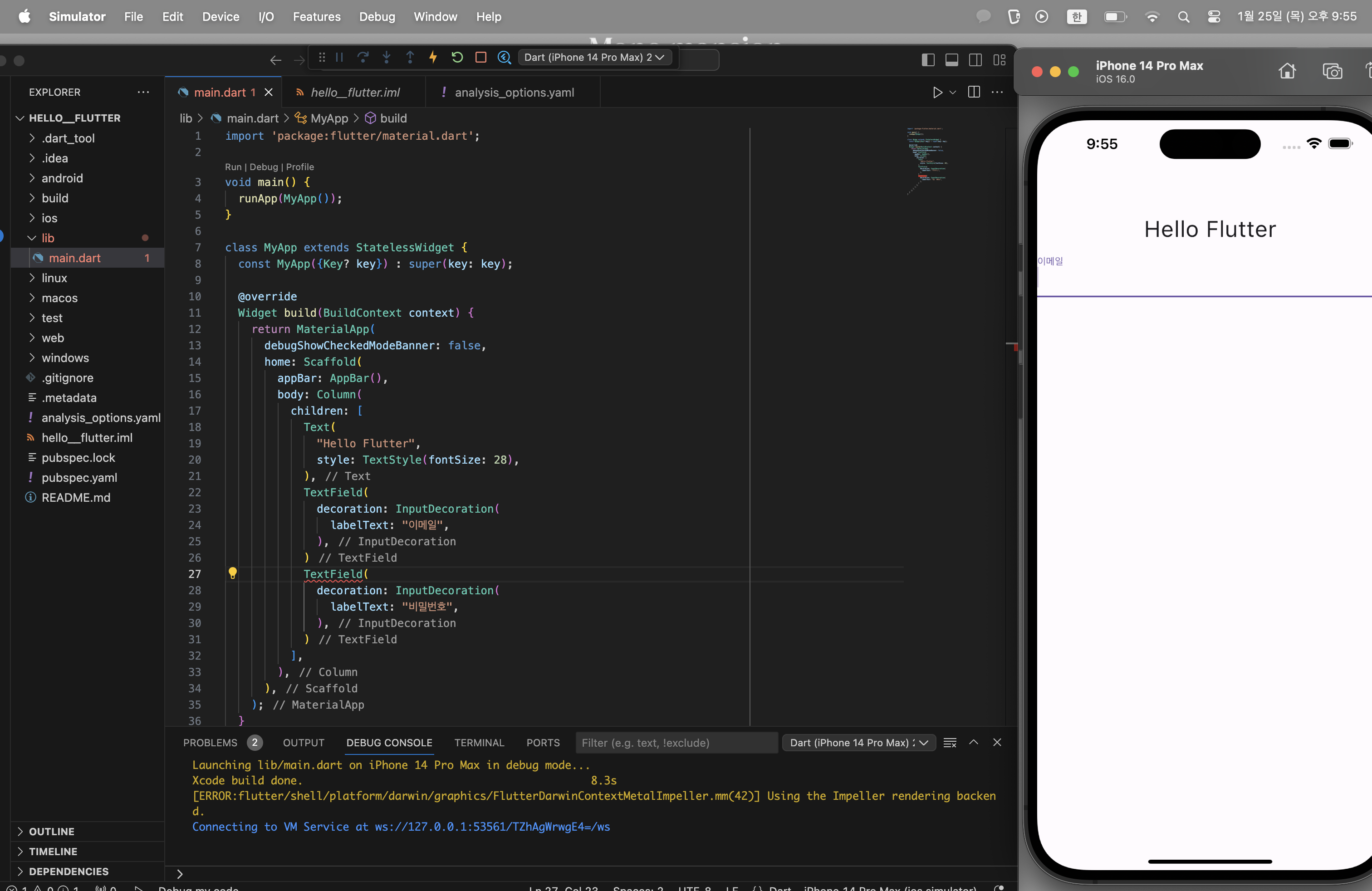The width and height of the screenshot is (1372, 891).
Task: Select main.dart in the Explorer
Action: (x=88, y=258)
